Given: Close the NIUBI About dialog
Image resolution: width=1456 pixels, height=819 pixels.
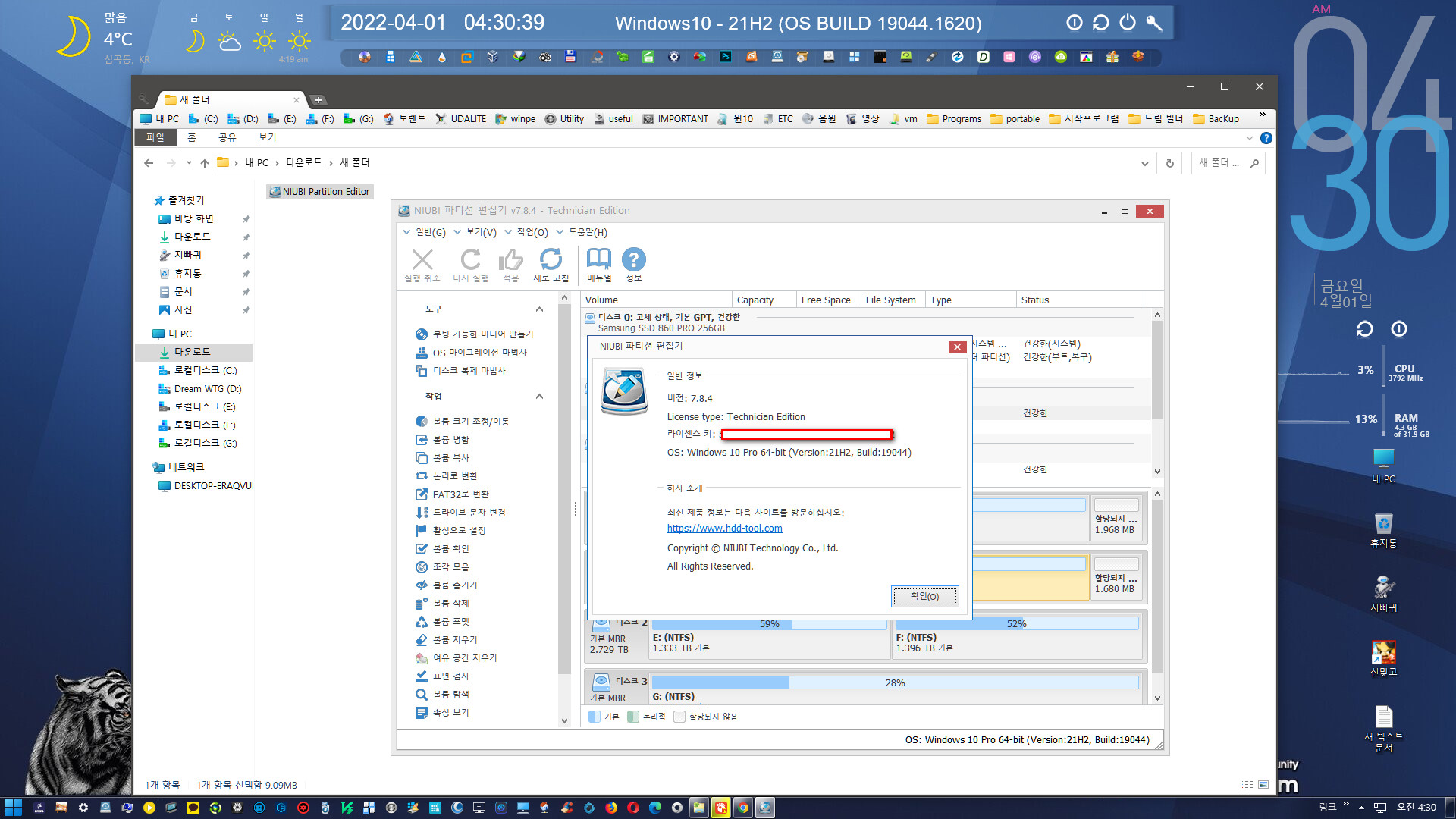Looking at the screenshot, I should pyautogui.click(x=957, y=347).
